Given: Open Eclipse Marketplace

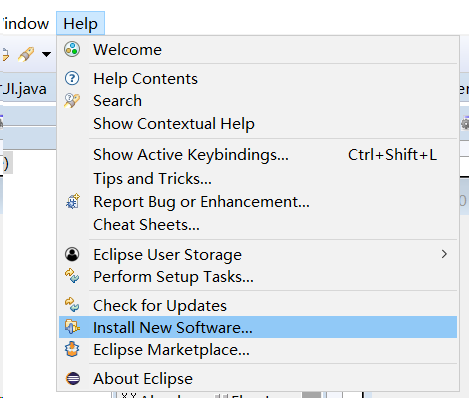Looking at the screenshot, I should pyautogui.click(x=171, y=350).
